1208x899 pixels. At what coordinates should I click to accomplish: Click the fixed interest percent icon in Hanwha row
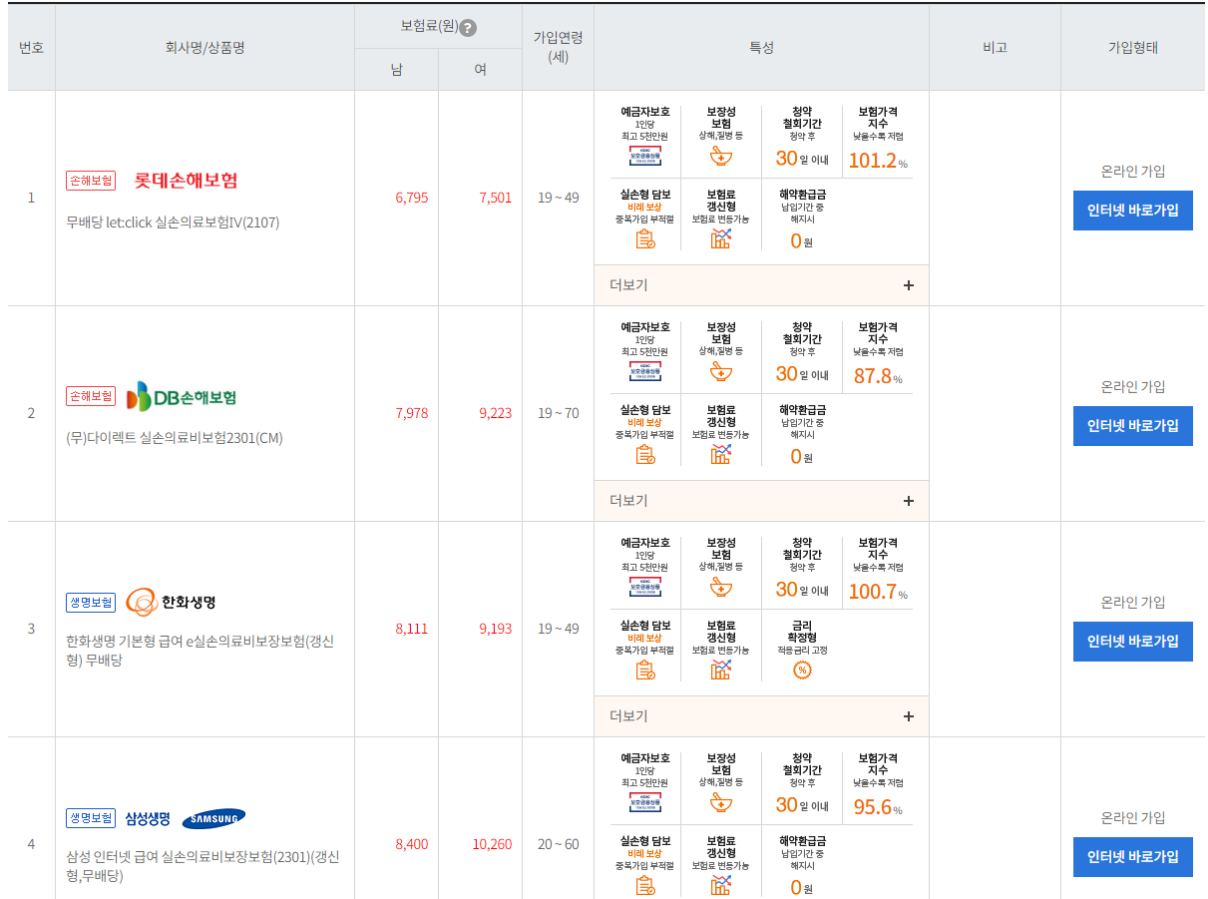pyautogui.click(x=802, y=670)
